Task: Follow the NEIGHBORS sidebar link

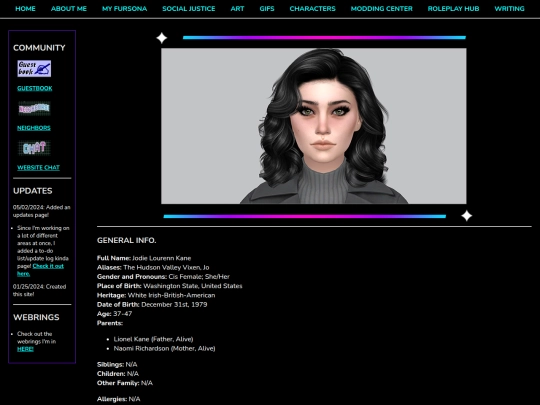Action: pos(34,128)
